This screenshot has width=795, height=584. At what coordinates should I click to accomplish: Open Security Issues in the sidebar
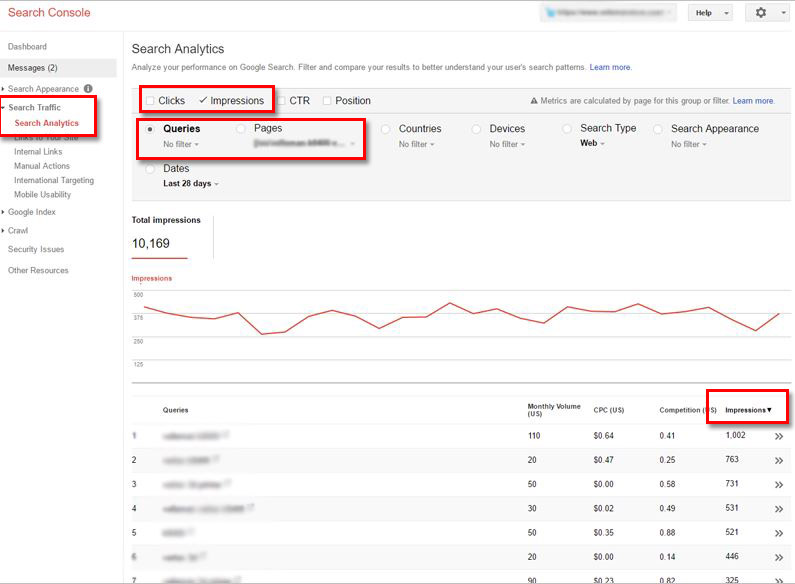(x=36, y=249)
